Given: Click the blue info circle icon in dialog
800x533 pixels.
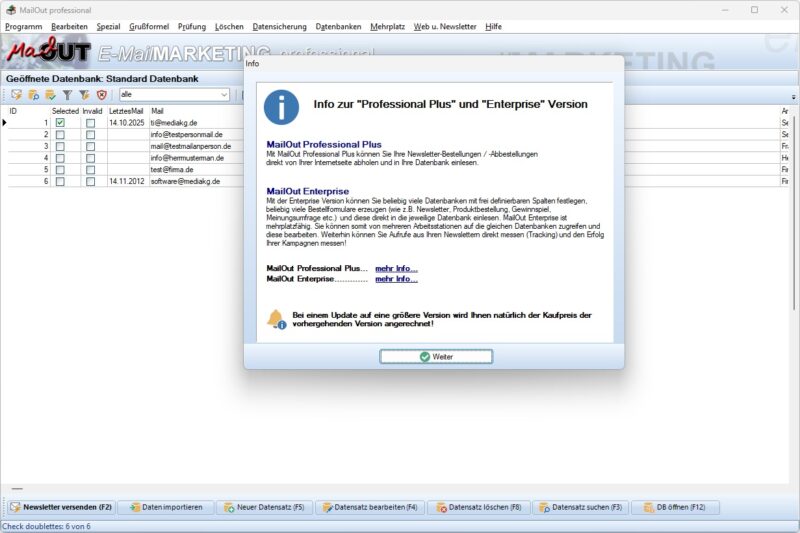Looking at the screenshot, I should pyautogui.click(x=281, y=107).
